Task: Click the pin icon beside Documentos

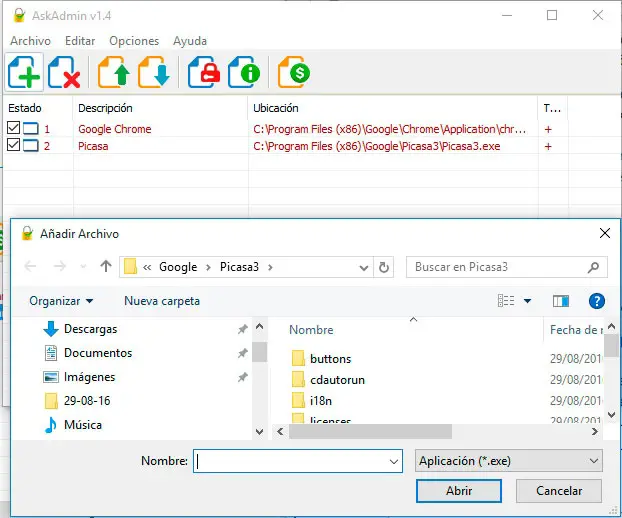Action: coord(242,353)
